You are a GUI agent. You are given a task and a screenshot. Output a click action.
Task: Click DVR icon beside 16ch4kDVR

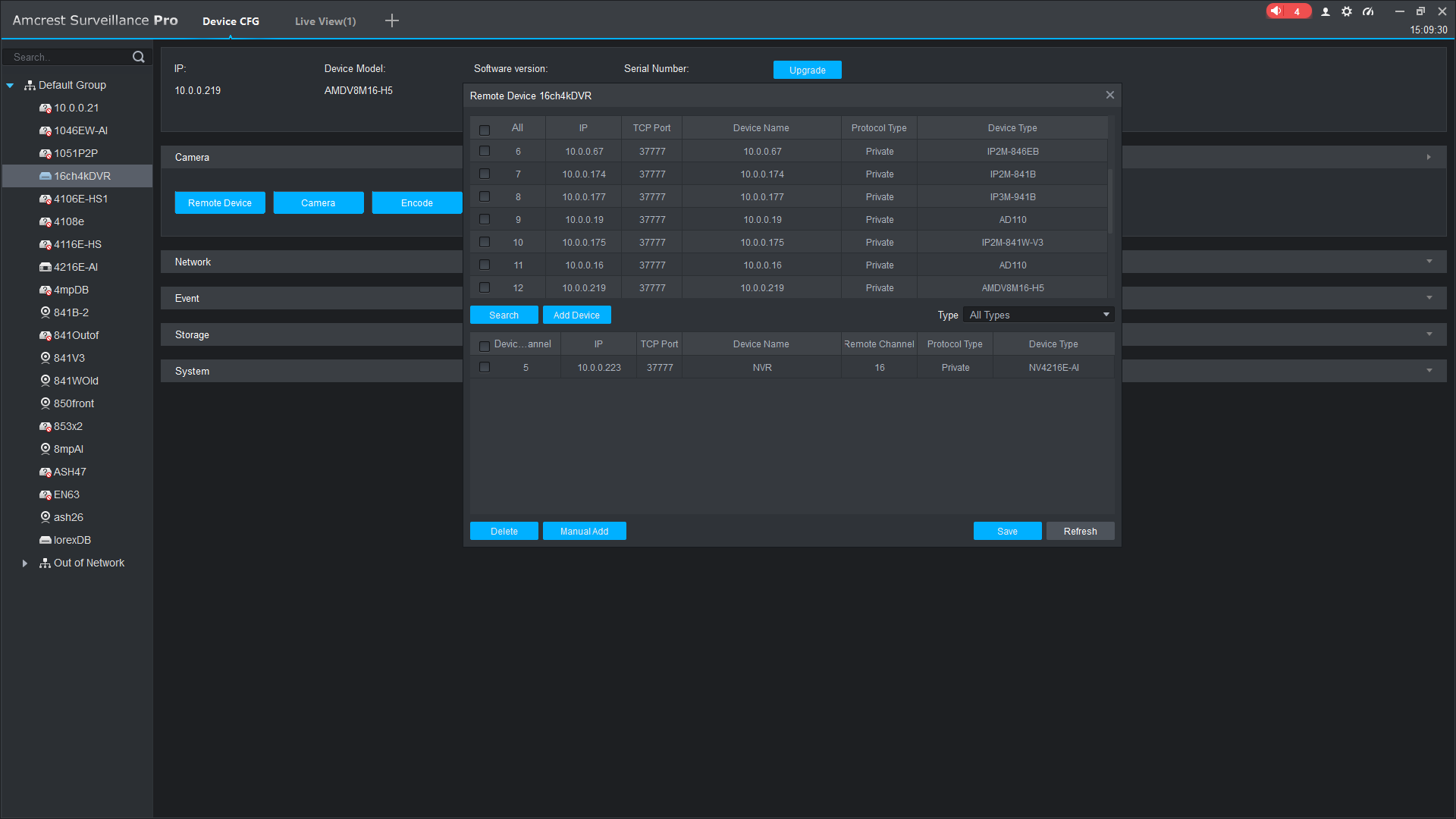[45, 176]
